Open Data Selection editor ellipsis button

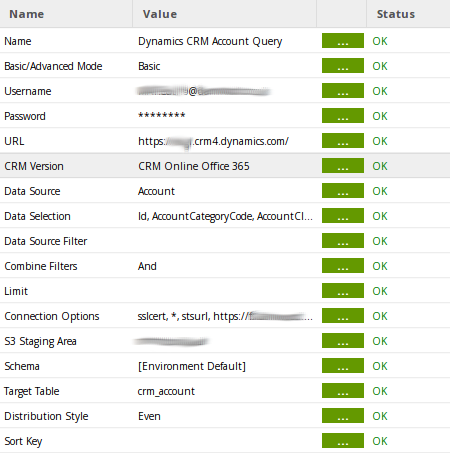(x=343, y=216)
